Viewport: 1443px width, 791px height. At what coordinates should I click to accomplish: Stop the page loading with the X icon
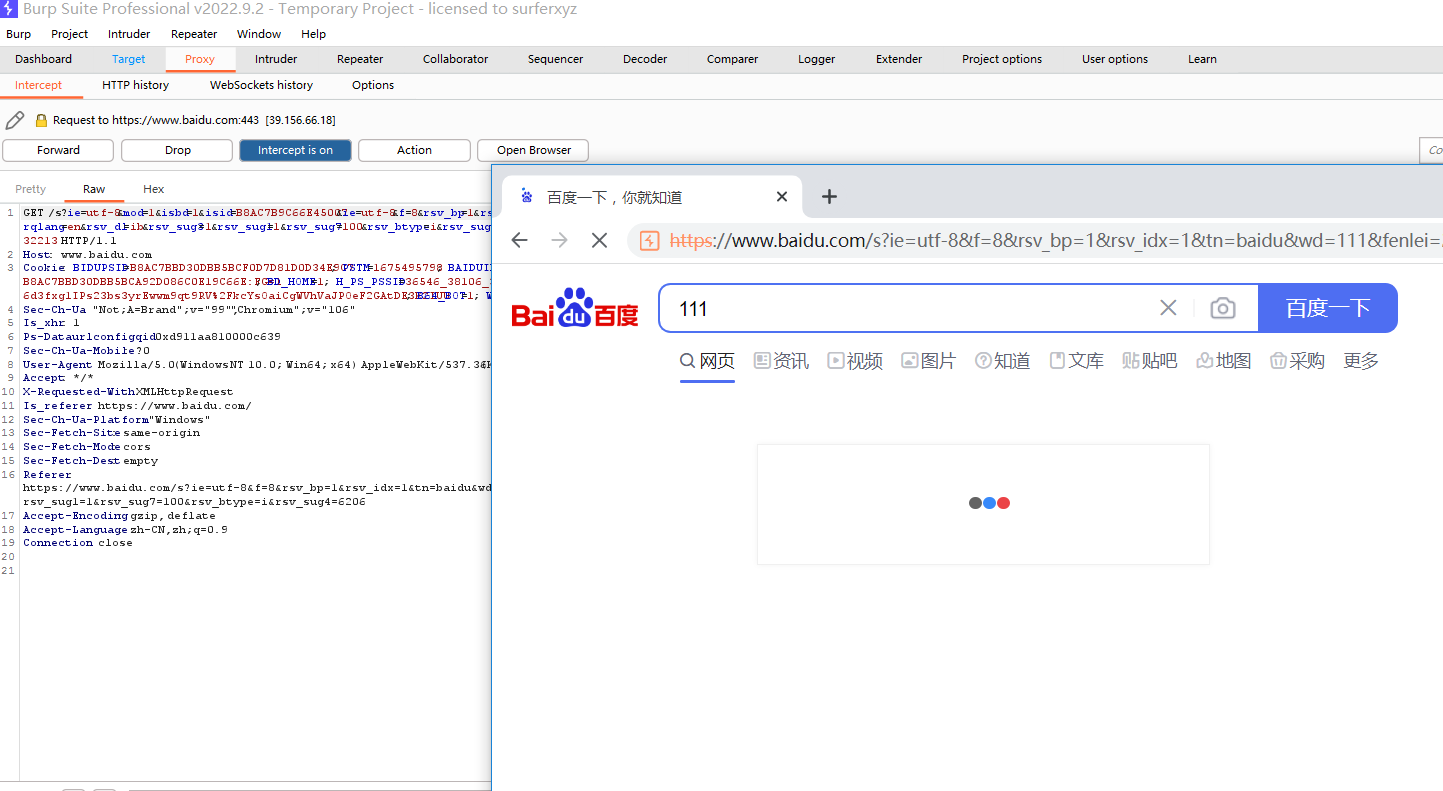tap(599, 240)
